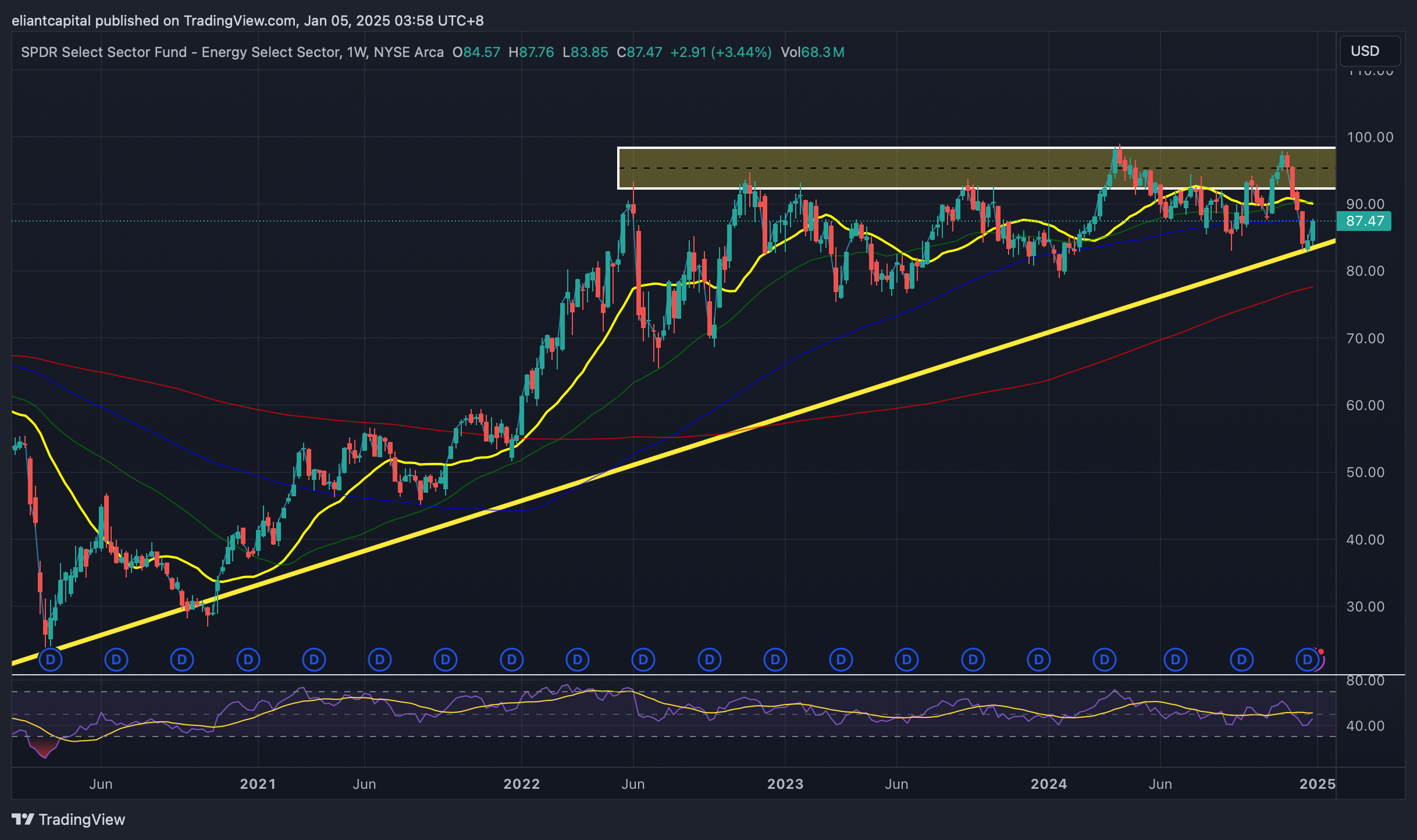This screenshot has height=840, width=1417.
Task: Click the dividend marker nearest the 2024 gridline
Action: point(1039,660)
